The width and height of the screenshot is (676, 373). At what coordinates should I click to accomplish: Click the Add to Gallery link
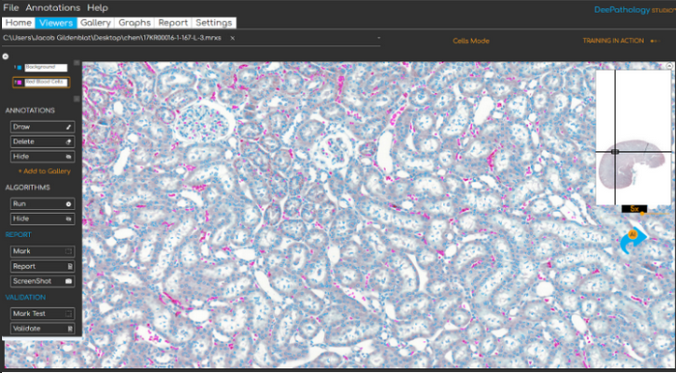pyautogui.click(x=44, y=171)
